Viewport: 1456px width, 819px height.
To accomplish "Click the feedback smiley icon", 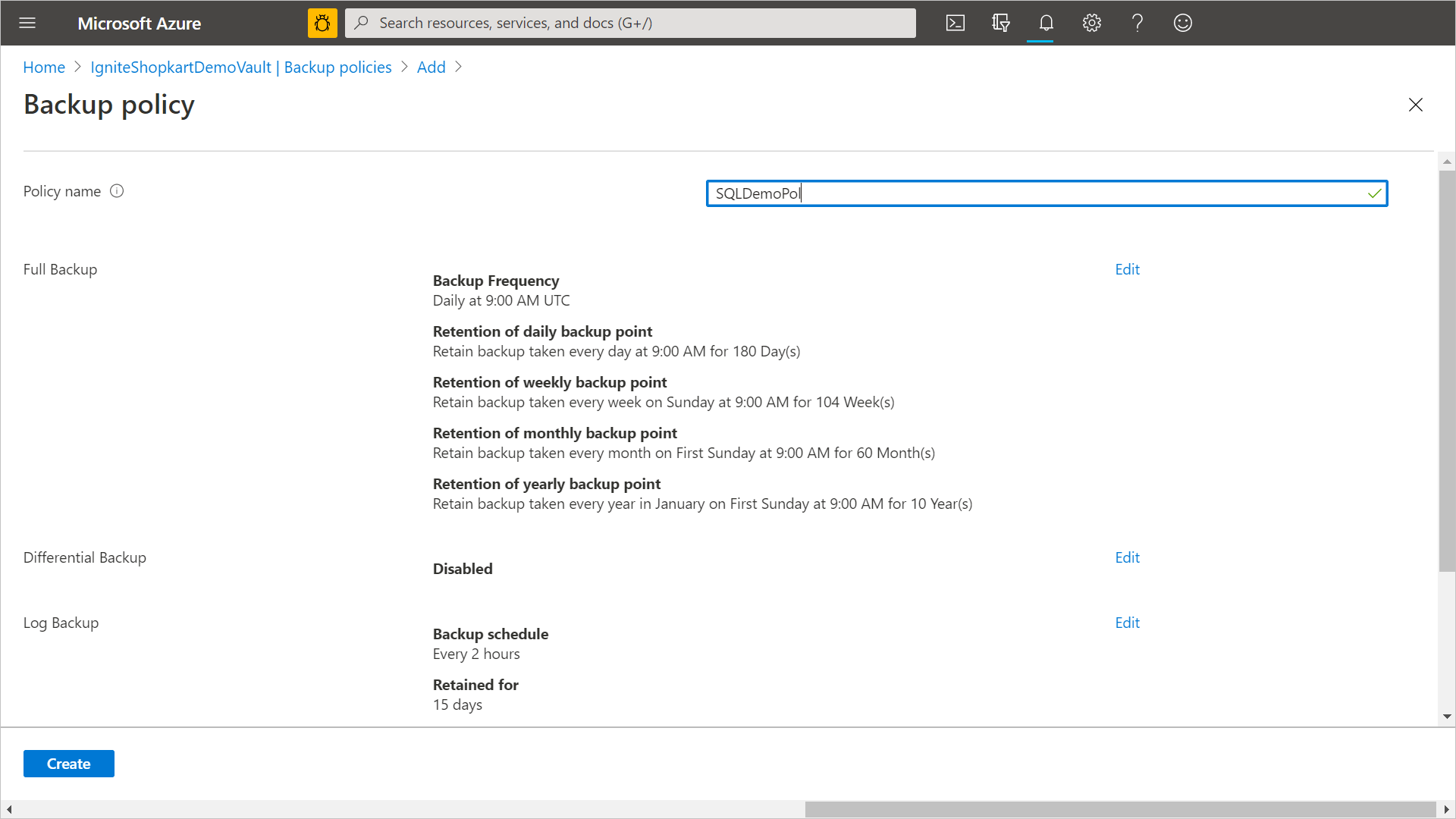I will click(1183, 23).
